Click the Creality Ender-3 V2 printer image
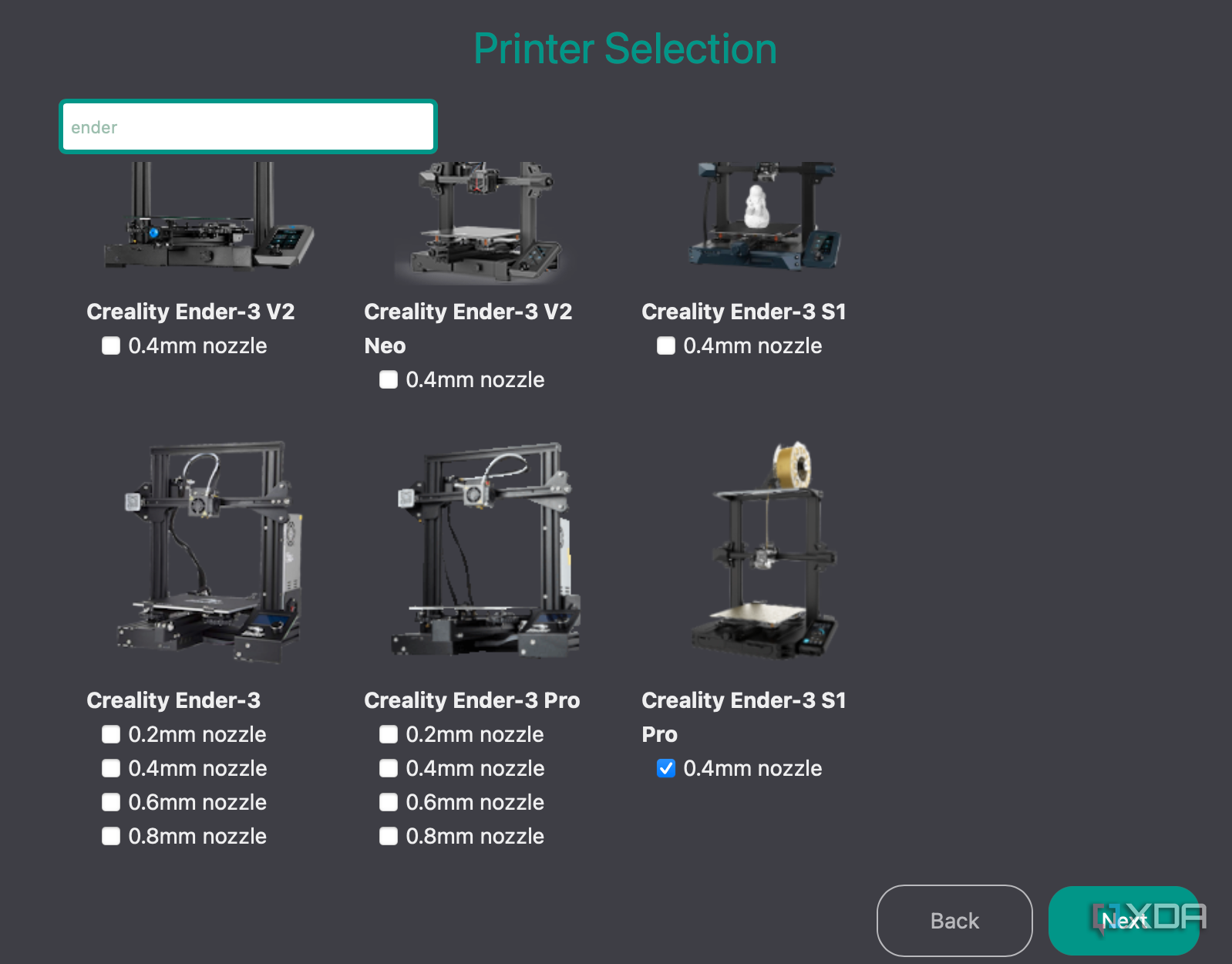This screenshot has height=964, width=1232. coord(209,216)
